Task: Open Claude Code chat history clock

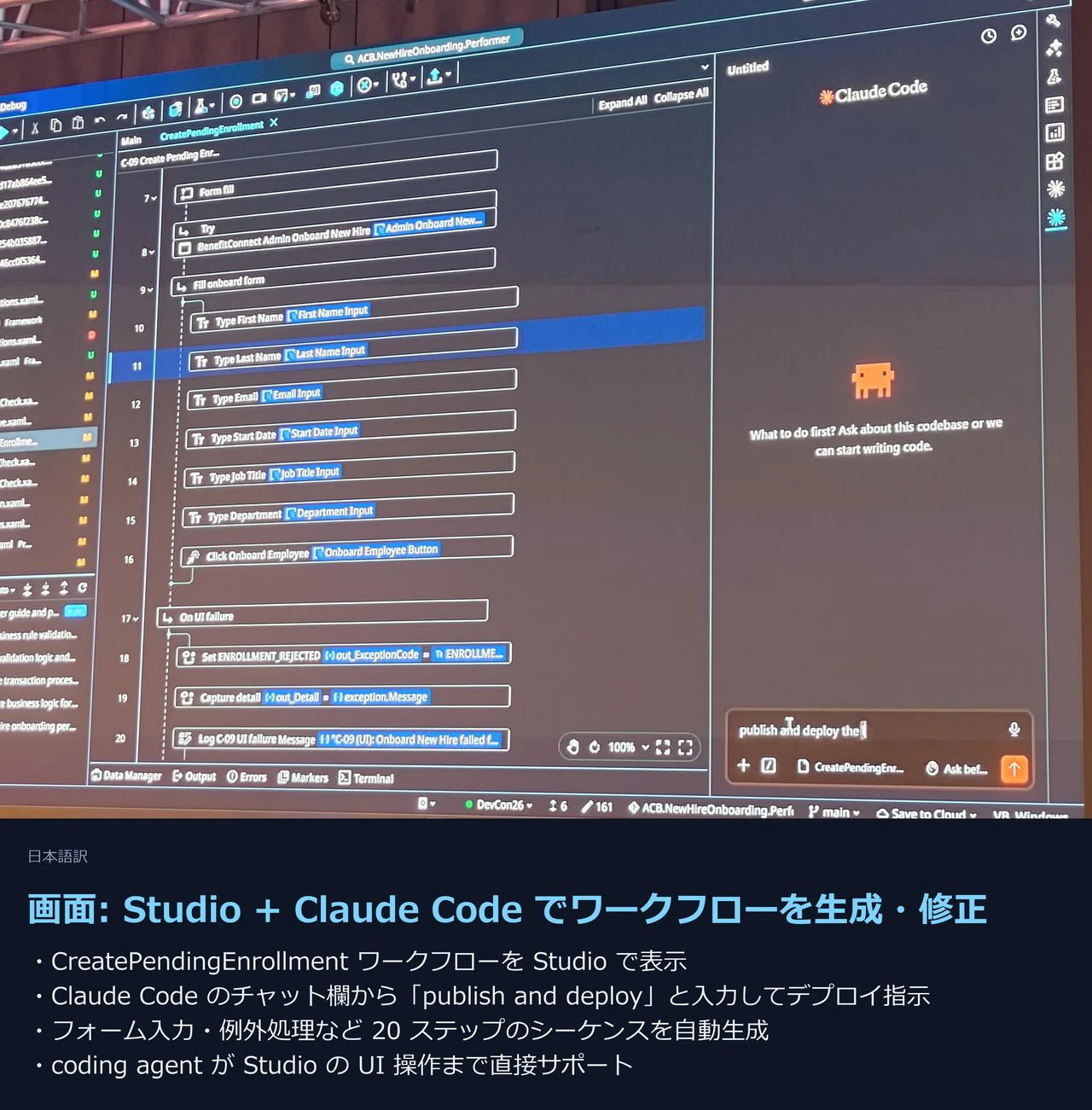Action: click(x=989, y=36)
